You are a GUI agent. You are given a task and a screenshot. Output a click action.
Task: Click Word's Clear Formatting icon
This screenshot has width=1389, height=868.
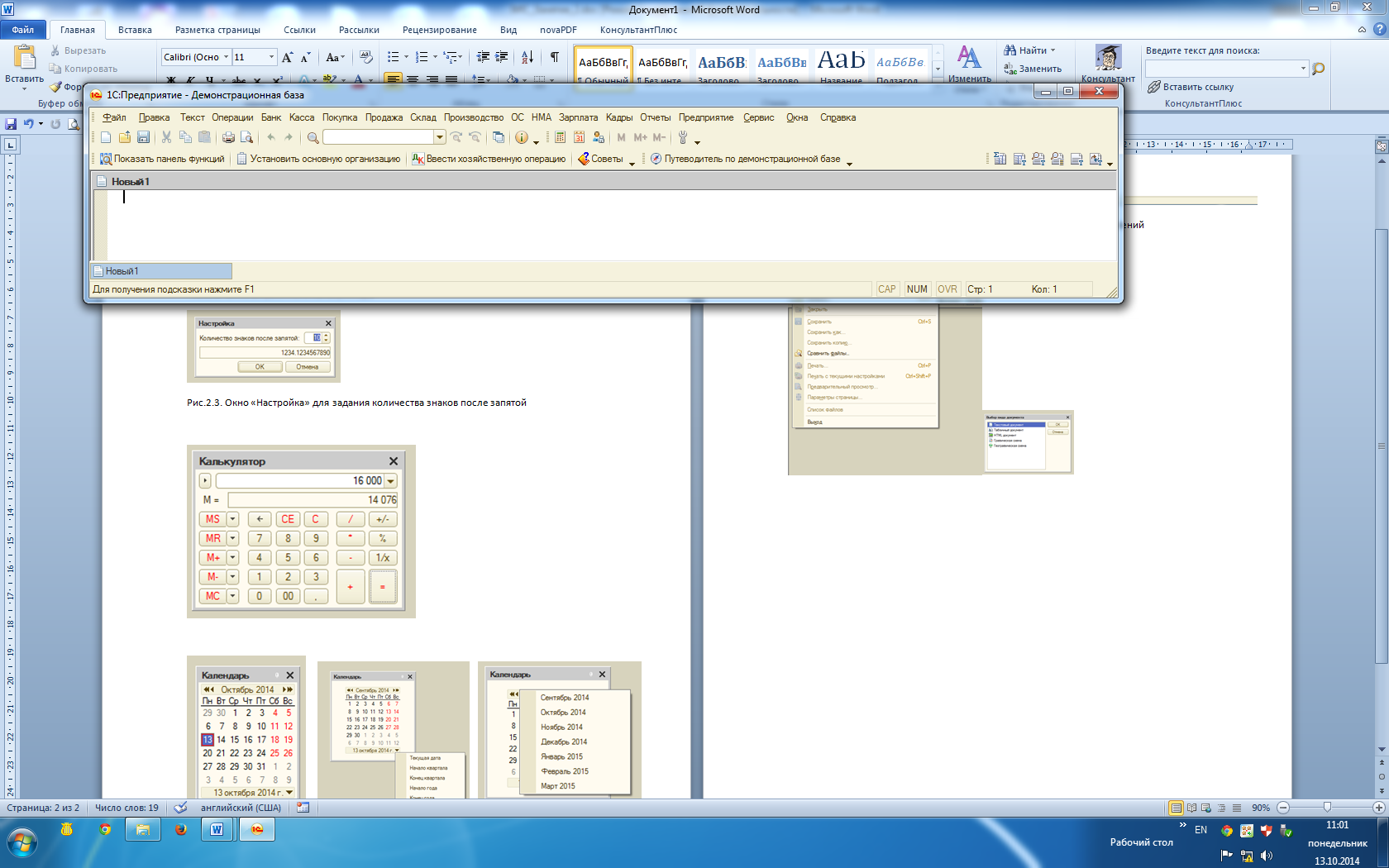366,57
